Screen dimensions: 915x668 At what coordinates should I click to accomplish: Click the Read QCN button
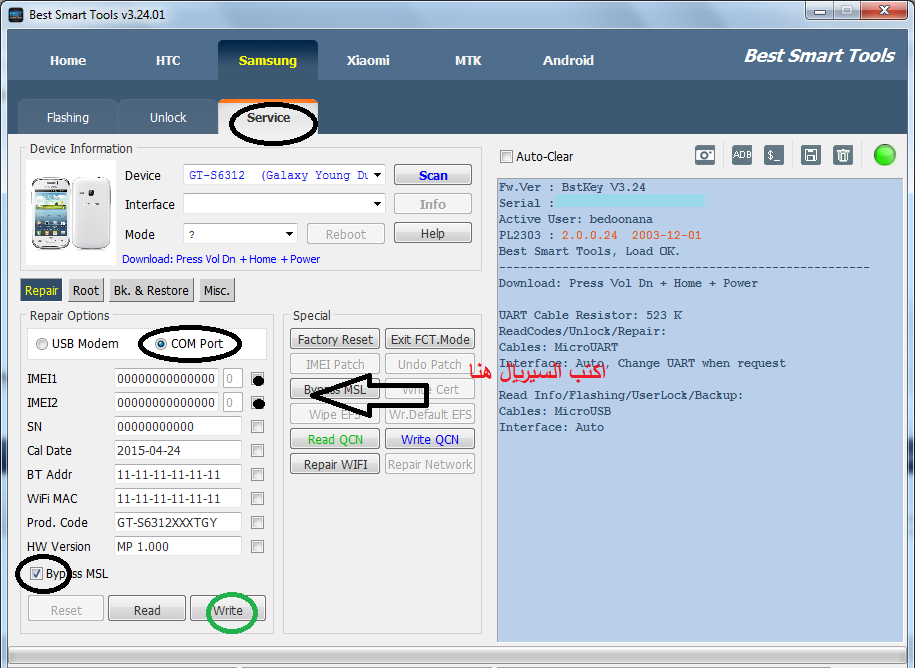pos(335,439)
